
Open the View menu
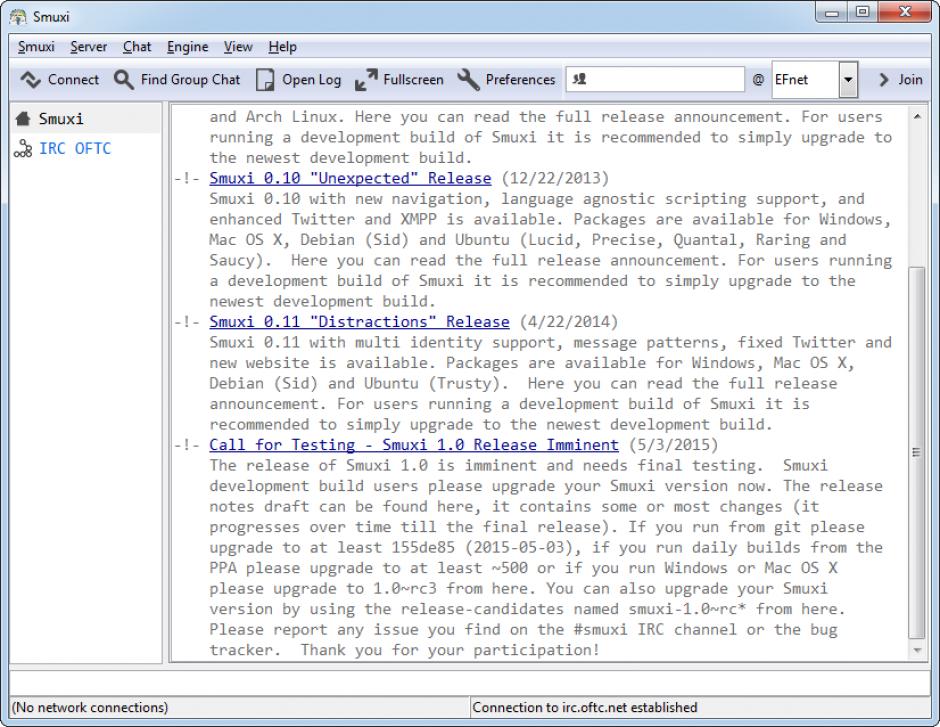coord(238,47)
